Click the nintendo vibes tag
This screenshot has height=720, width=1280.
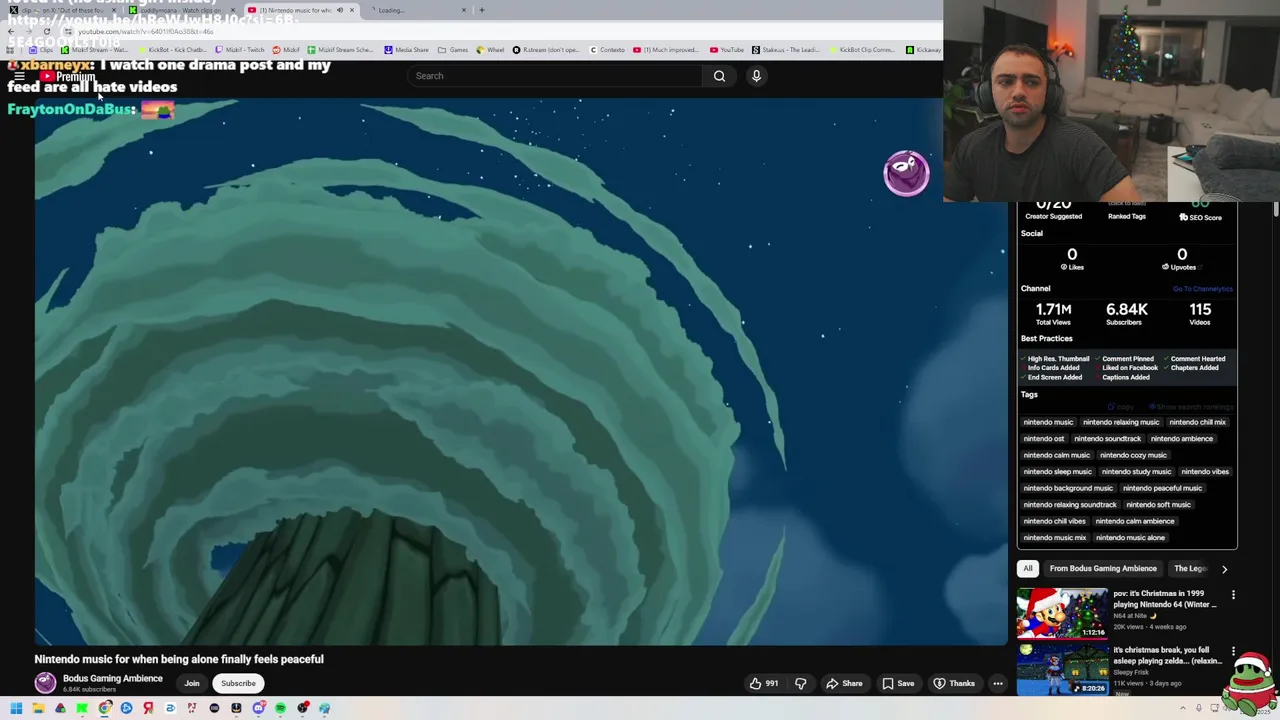[x=1205, y=472]
